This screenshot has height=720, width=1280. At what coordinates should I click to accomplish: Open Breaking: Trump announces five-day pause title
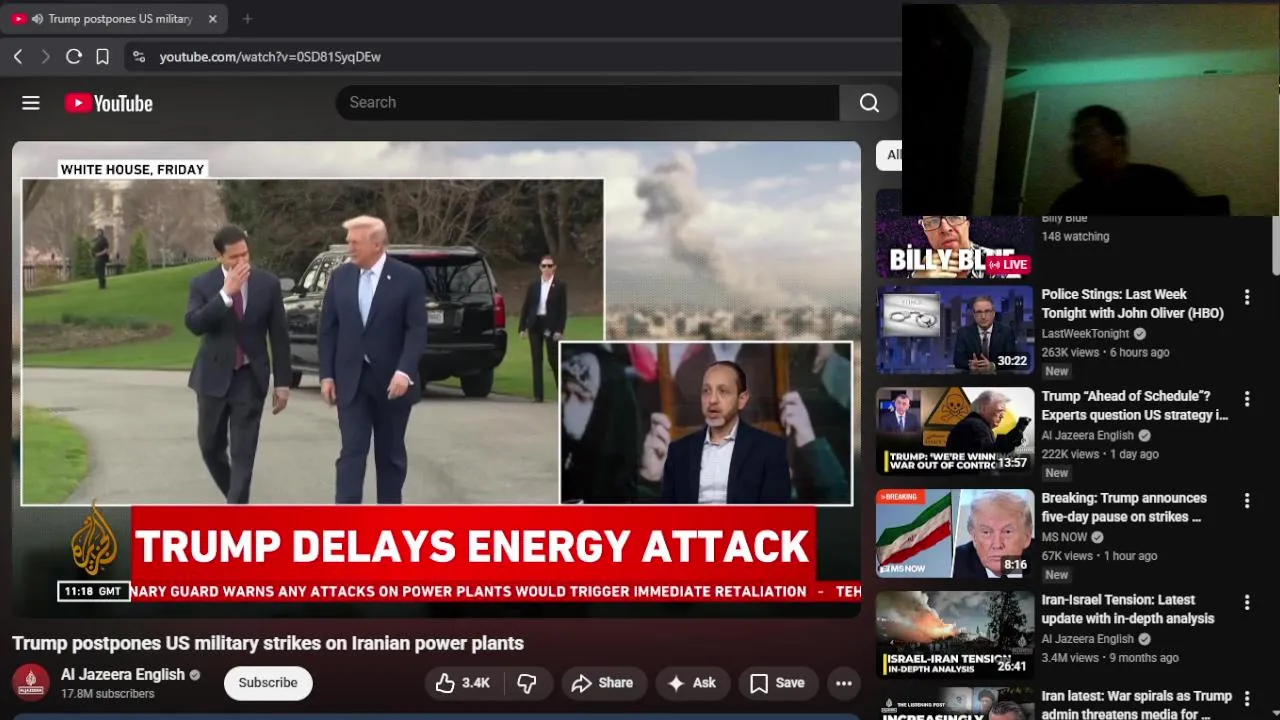pyautogui.click(x=1124, y=508)
